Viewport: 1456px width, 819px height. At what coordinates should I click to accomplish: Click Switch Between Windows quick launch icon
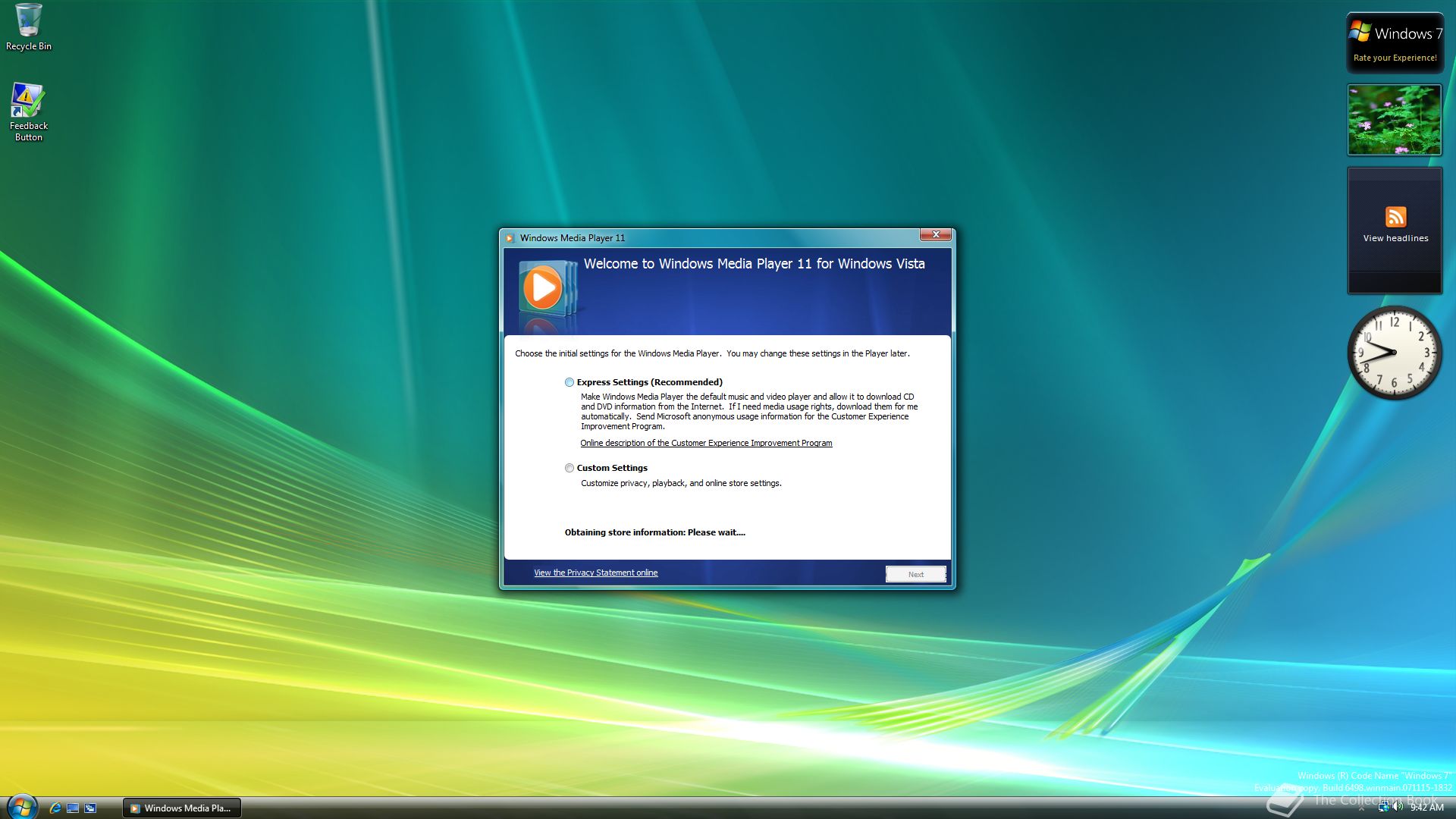coord(90,808)
